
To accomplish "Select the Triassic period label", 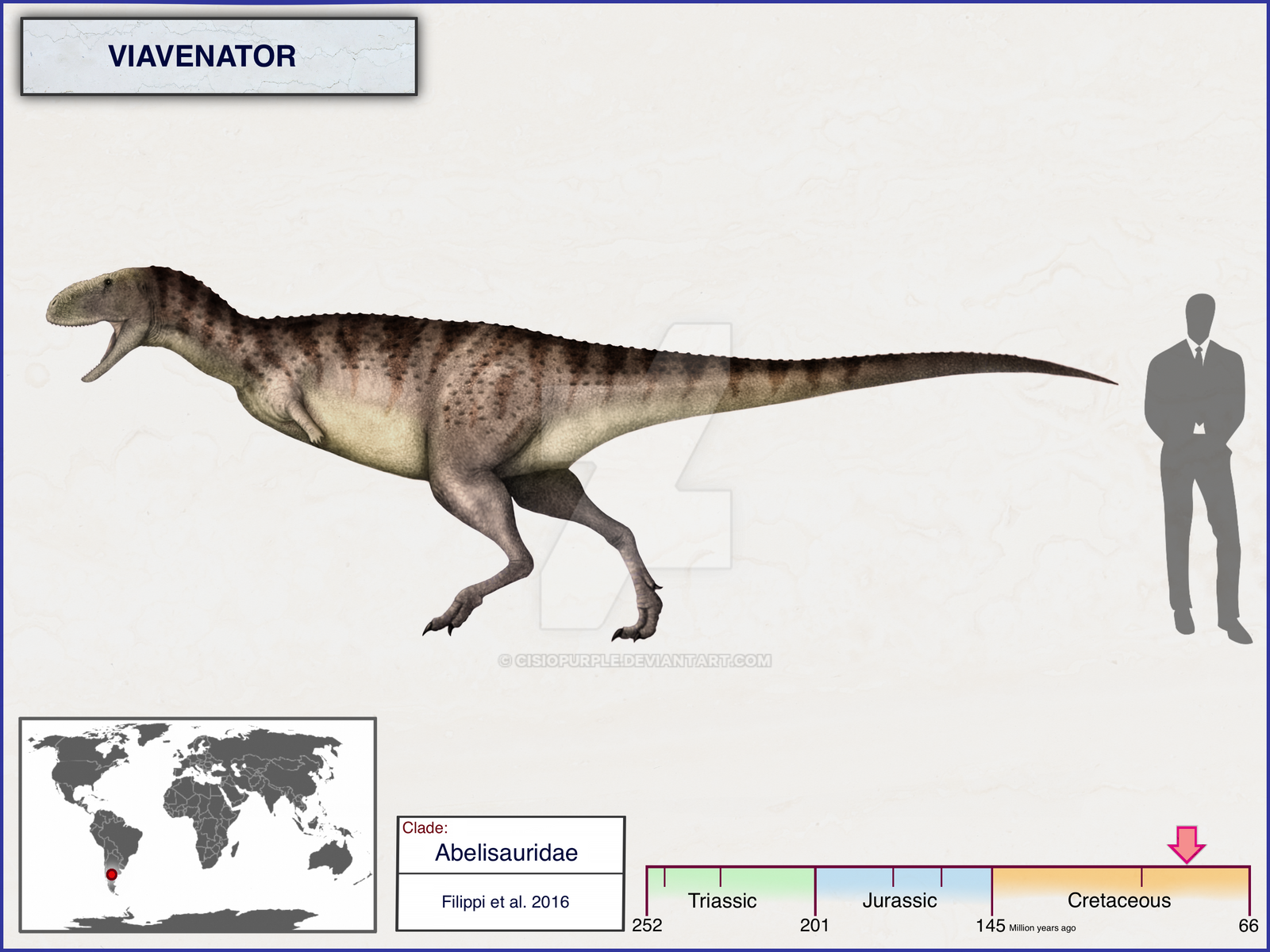I will coord(722,900).
